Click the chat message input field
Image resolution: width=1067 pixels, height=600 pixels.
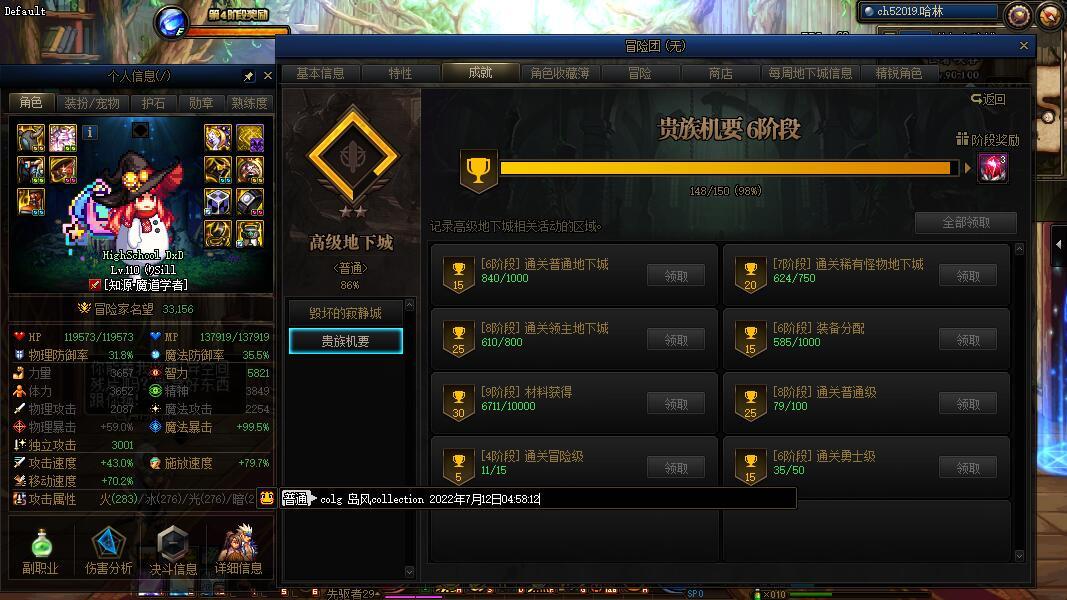[555, 499]
